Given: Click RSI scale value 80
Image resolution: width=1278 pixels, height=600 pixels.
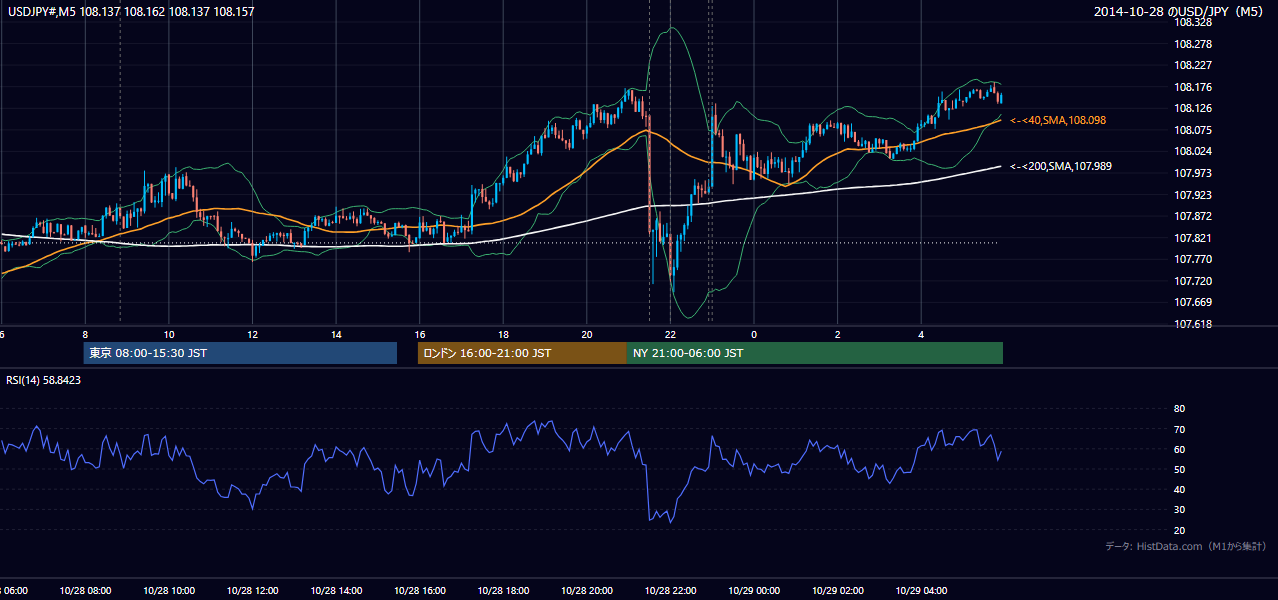Looking at the screenshot, I should pos(1179,409).
